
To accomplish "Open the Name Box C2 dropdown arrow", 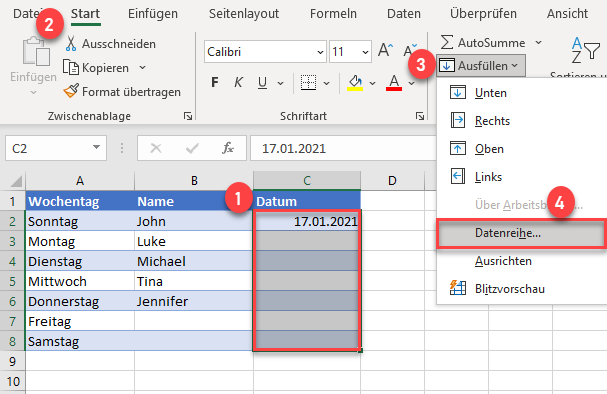I will coord(96,147).
